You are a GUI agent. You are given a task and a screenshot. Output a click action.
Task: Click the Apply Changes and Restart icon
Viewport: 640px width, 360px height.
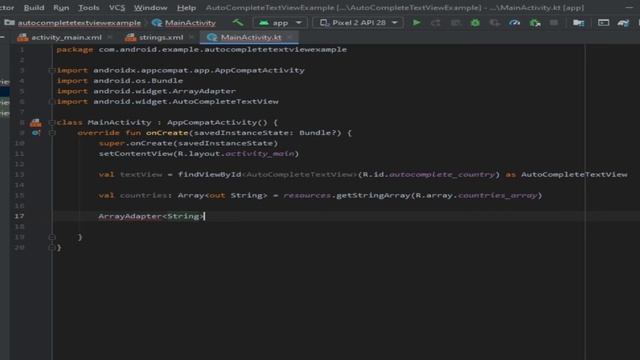click(x=436, y=23)
